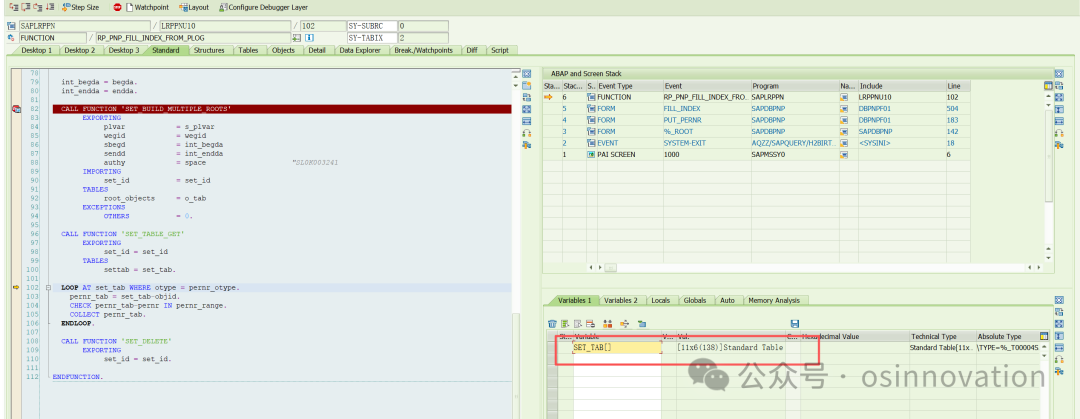This screenshot has width=1080, height=419.
Task: Open the Memory Analysis tab
Action: tap(774, 300)
